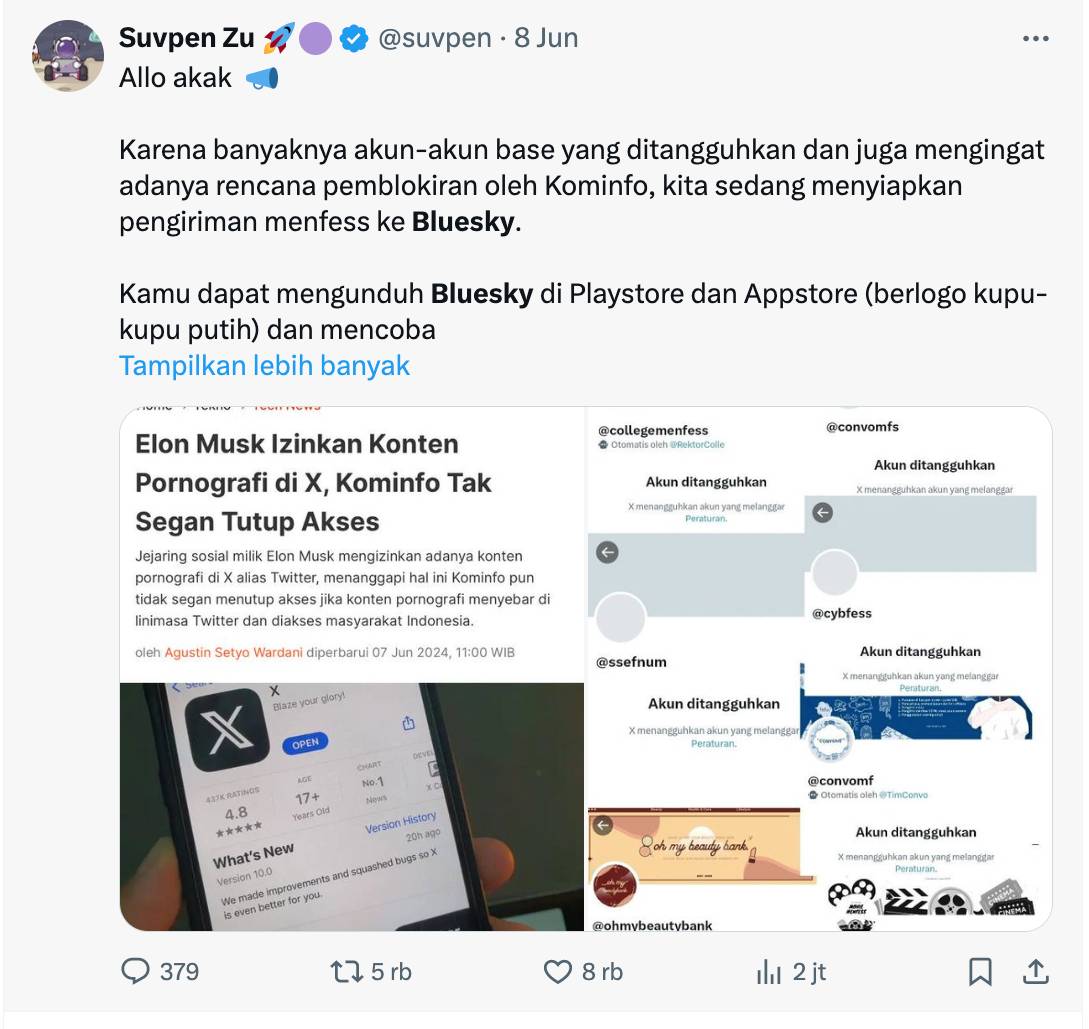1089x1029 pixels.
Task: Bookmark this tweet
Action: (x=980, y=971)
